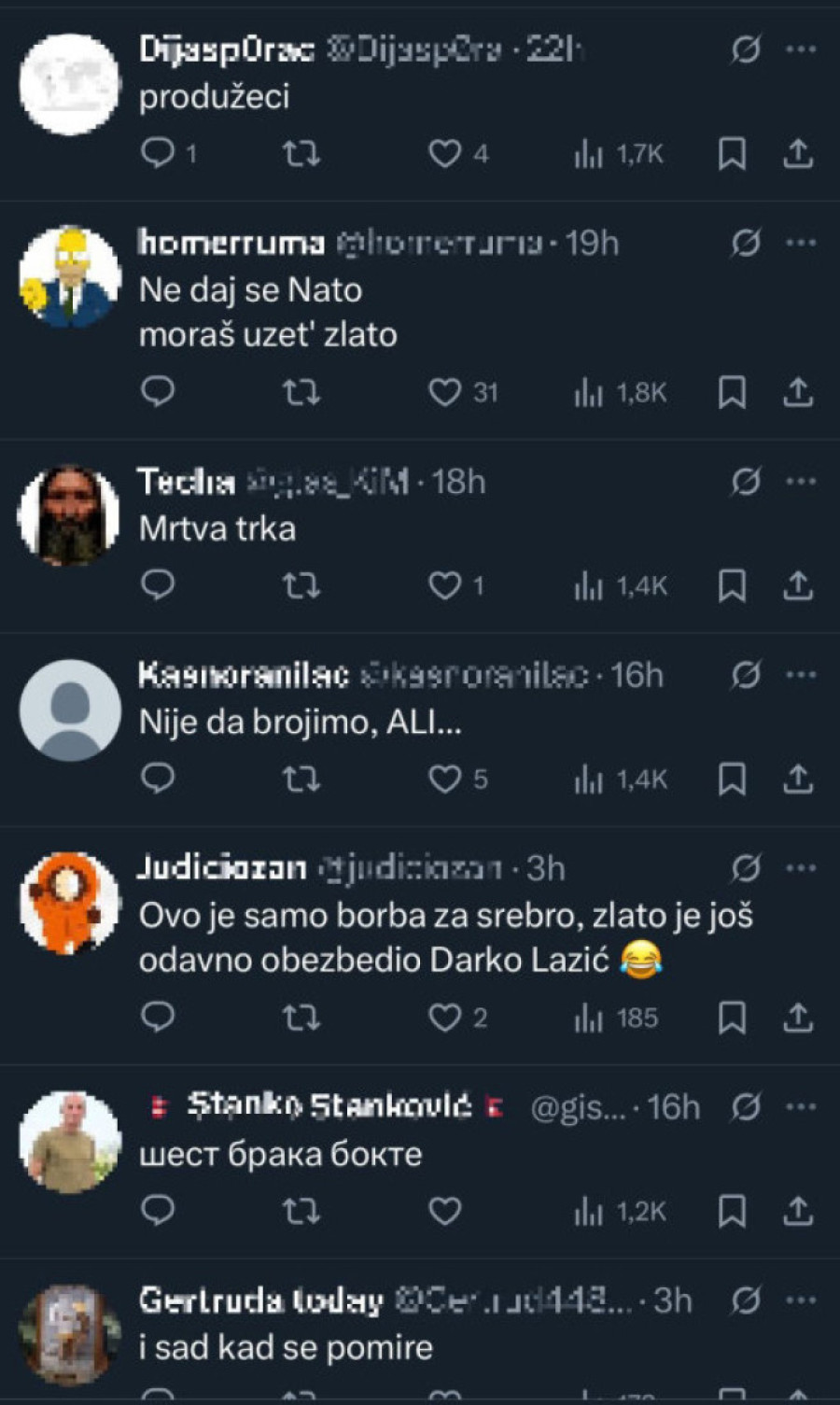Click Kasnoranilac's profile avatar
The image size is (840, 1405).
point(69,711)
